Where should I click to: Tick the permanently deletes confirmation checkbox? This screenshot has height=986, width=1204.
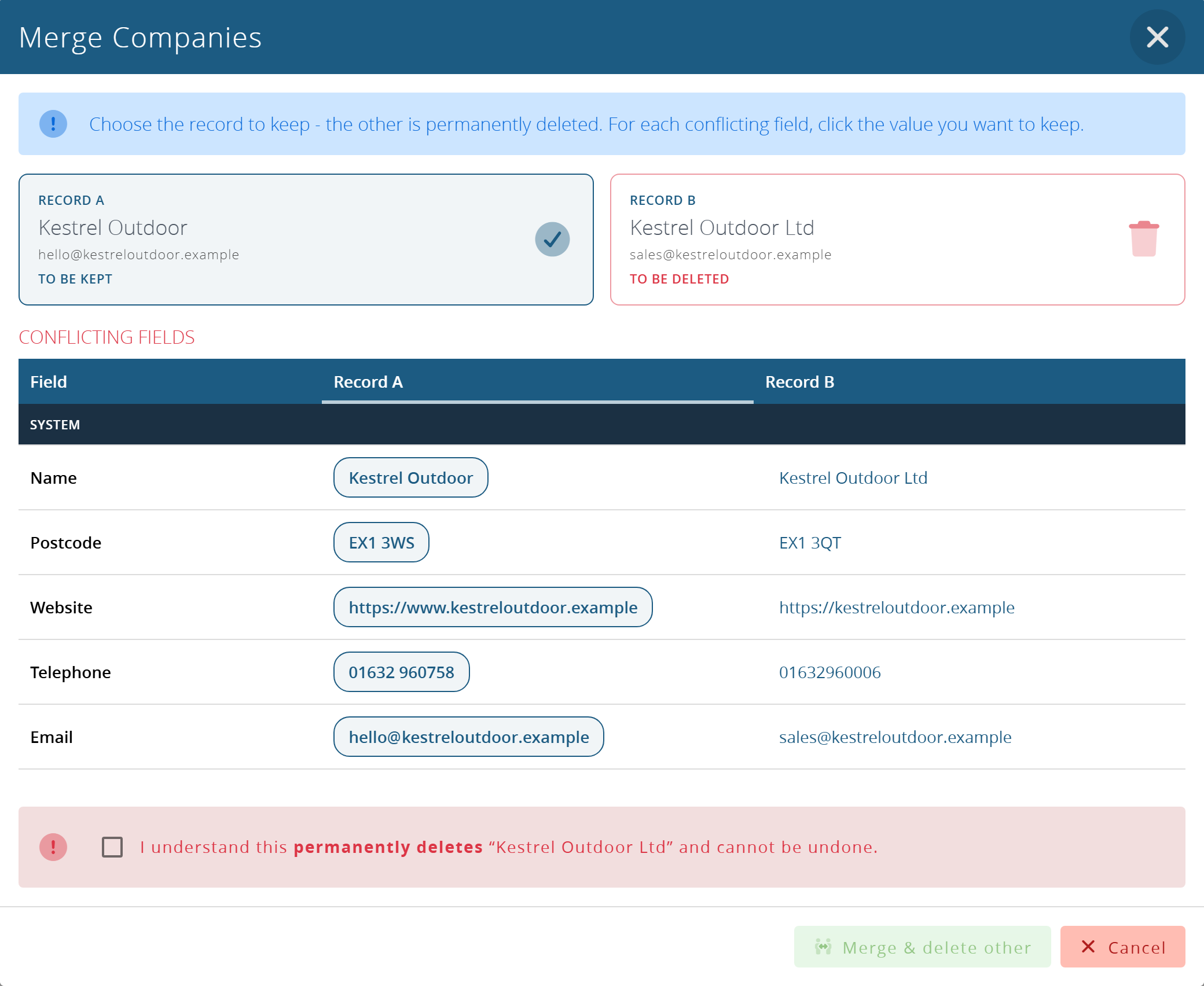click(x=112, y=847)
